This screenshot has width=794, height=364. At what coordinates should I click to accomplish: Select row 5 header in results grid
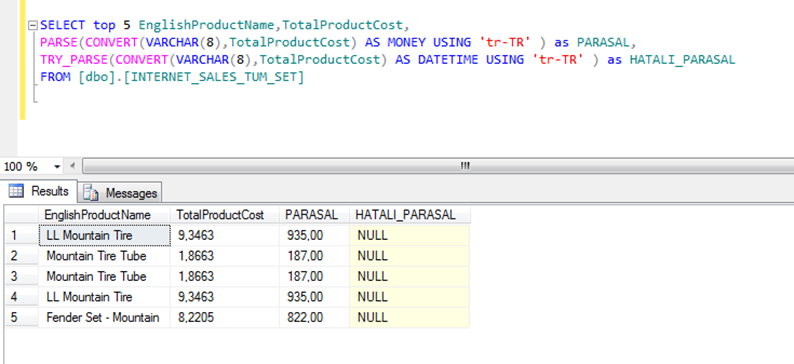click(21, 317)
